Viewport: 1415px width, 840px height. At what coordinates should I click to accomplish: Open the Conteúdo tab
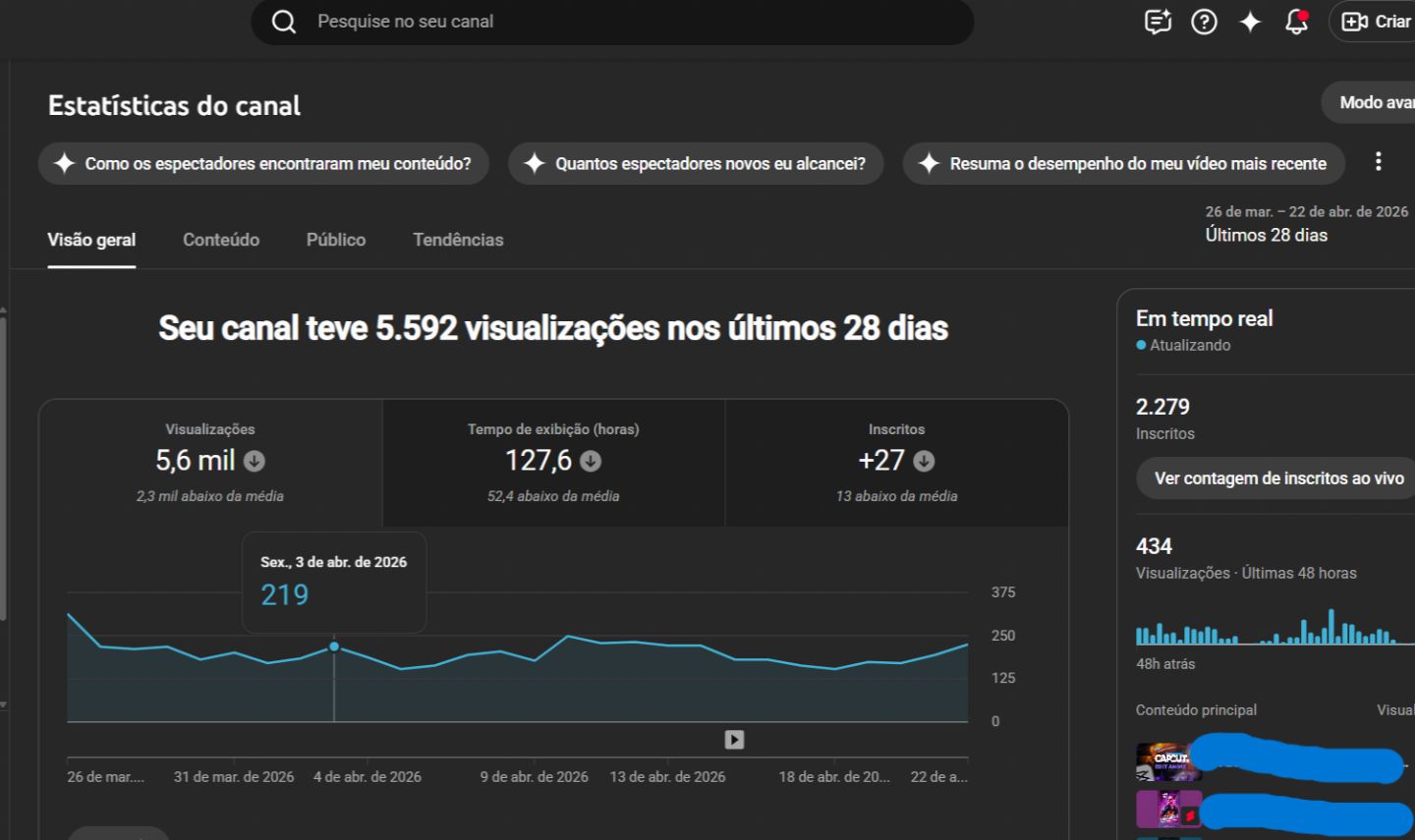(221, 240)
